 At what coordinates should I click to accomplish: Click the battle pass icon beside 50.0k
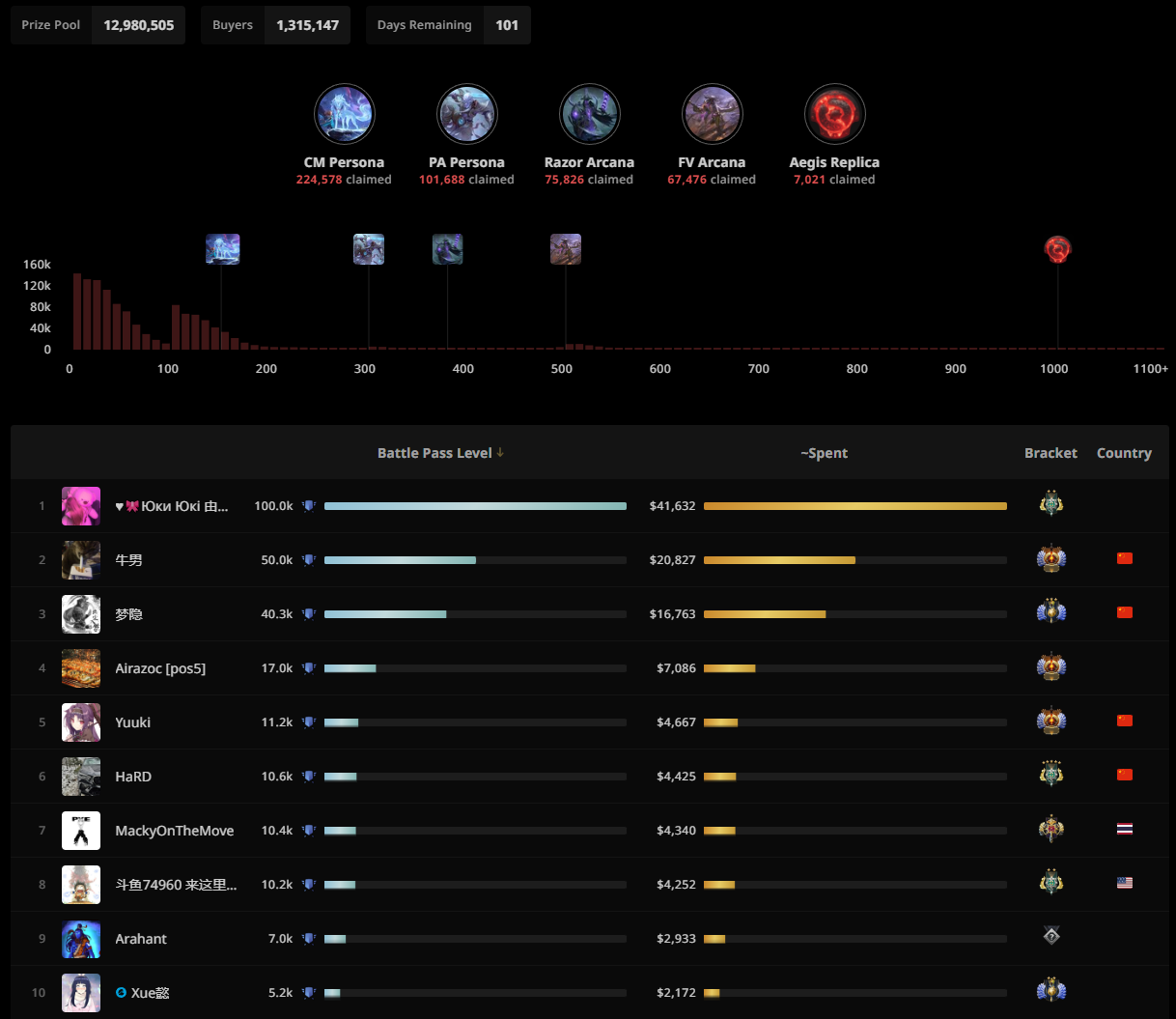click(309, 560)
